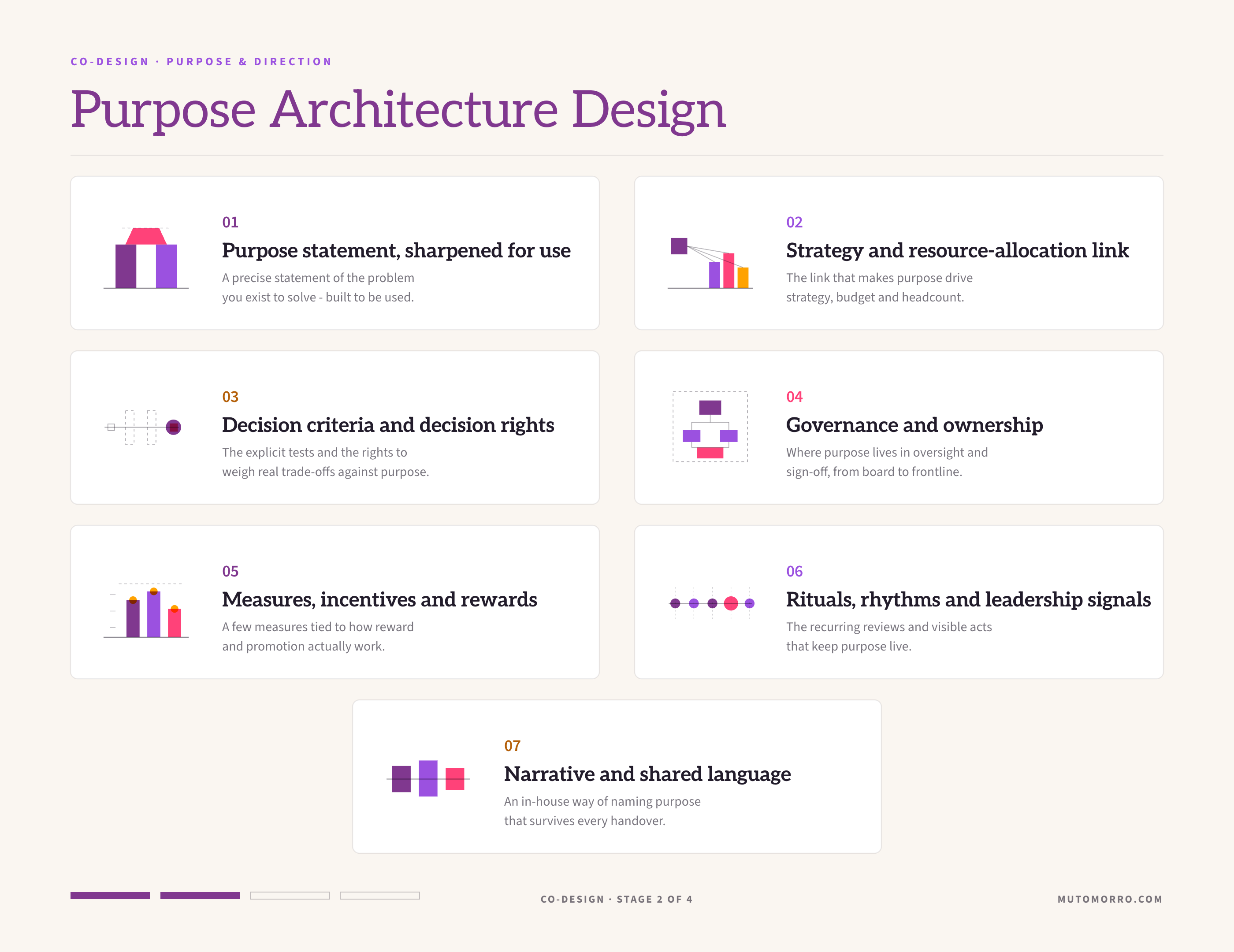This screenshot has height=952, width=1234.
Task: Click 'that keep purpose live.' line
Action: click(x=849, y=646)
